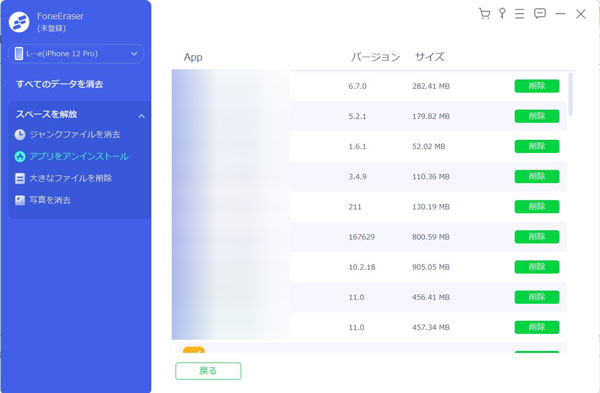Open the iPhone 12 Pro device dropdown

76,54
